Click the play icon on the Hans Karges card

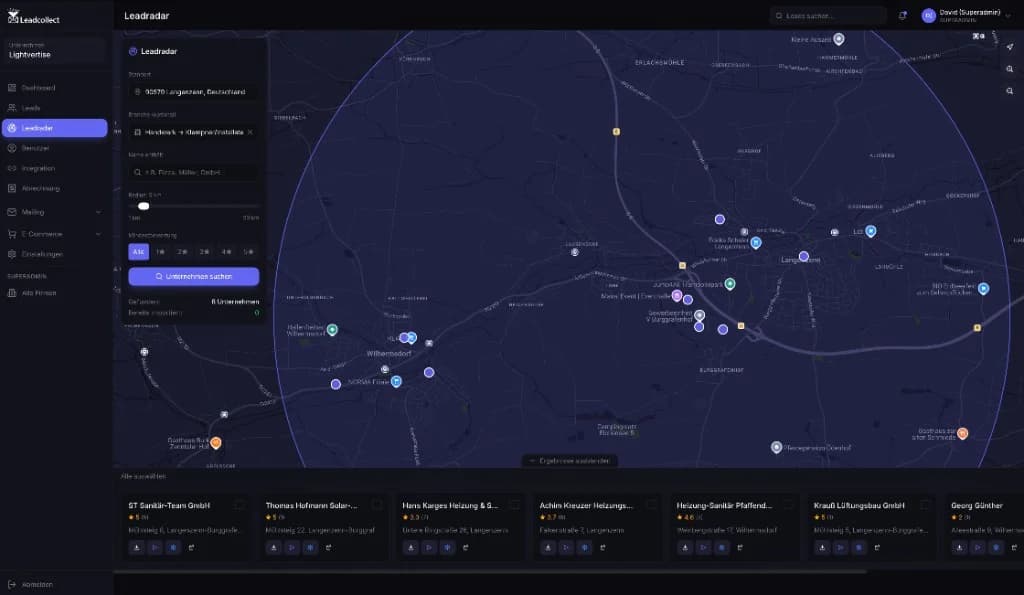point(429,547)
